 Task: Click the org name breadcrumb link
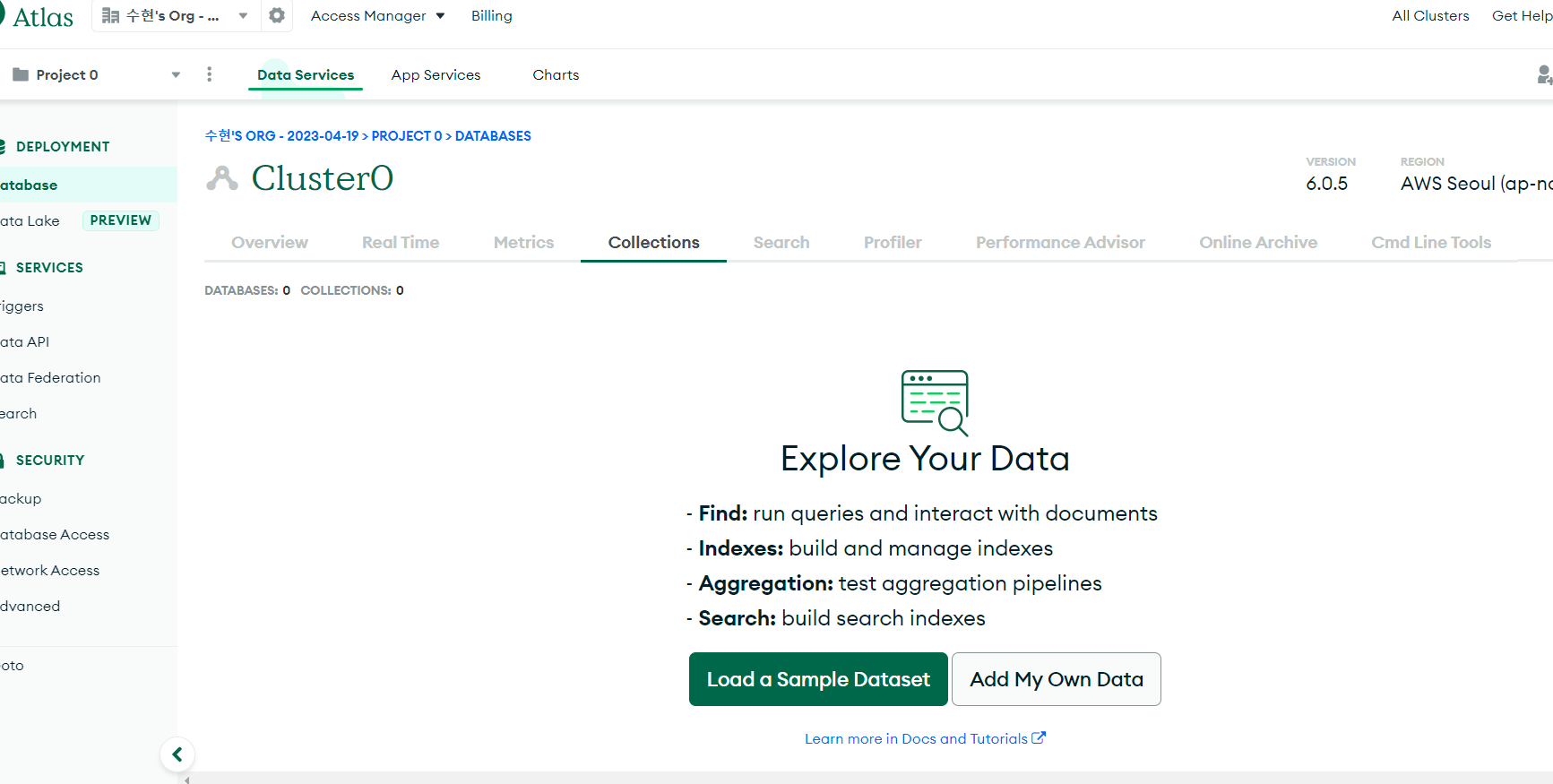[281, 136]
